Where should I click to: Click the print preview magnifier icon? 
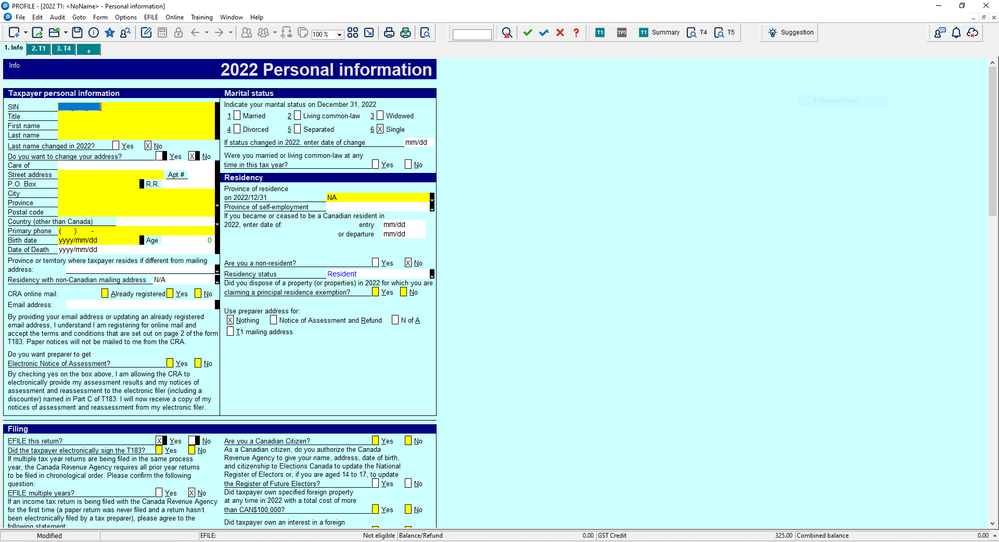(x=425, y=32)
